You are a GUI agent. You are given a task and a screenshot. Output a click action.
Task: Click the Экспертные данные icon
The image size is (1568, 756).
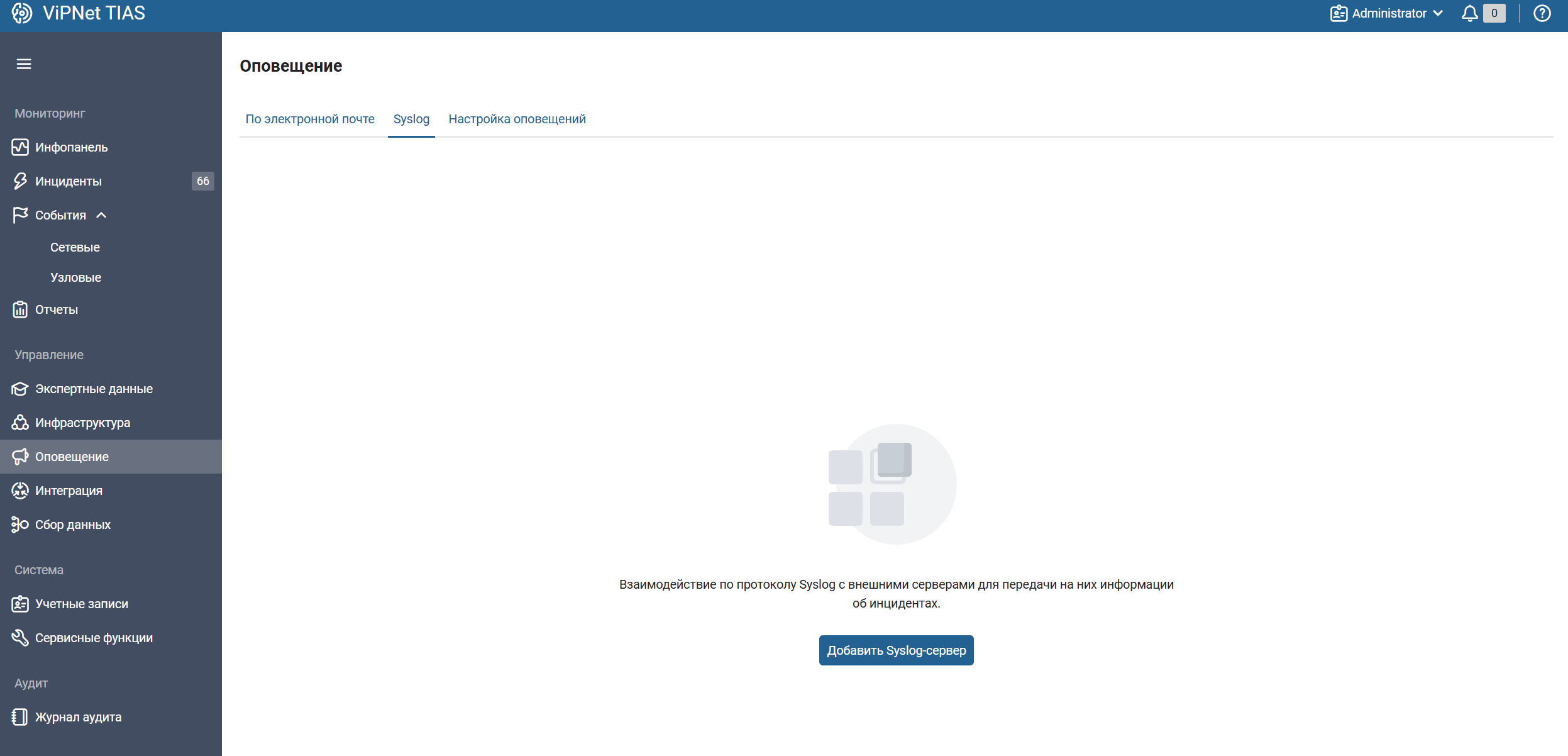point(19,388)
